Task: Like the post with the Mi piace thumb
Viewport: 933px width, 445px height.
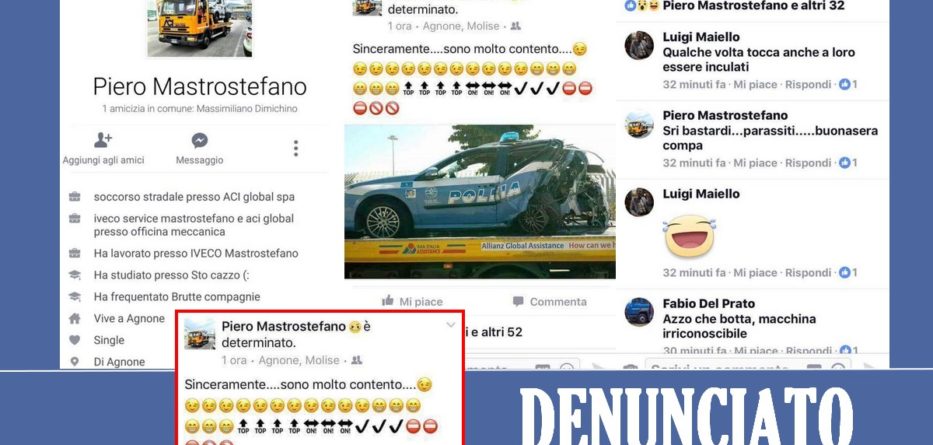Action: click(389, 301)
